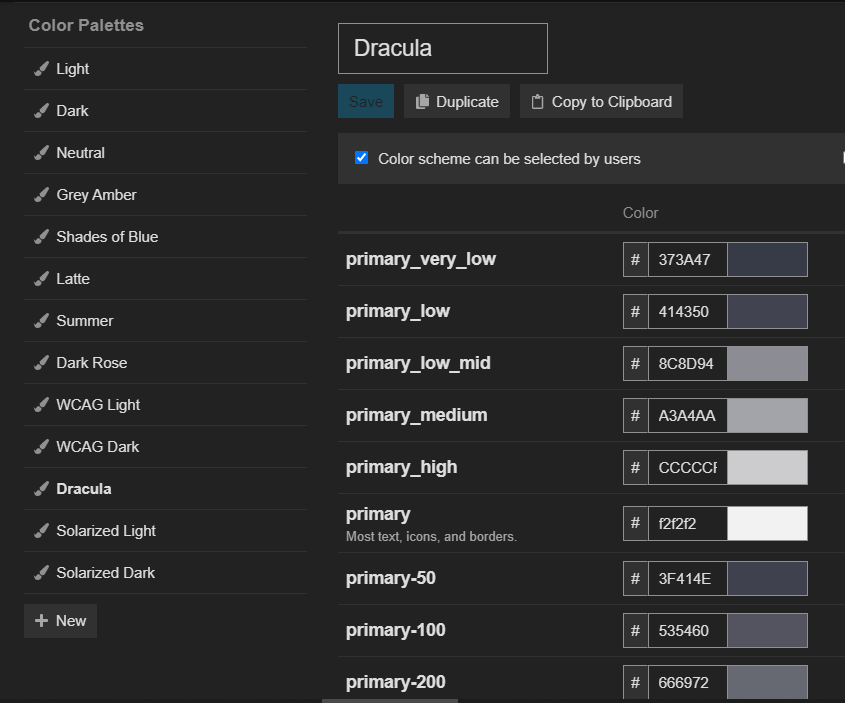Click the brush icon beside Solarized Light
Viewport: 845px width, 703px height.
pyautogui.click(x=41, y=531)
